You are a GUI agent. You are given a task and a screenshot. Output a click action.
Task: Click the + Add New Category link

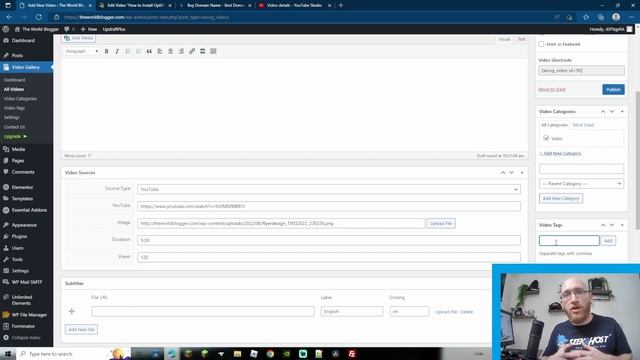560,153
